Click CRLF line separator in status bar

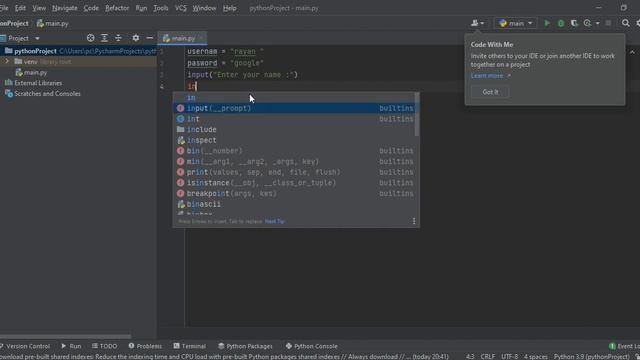[x=488, y=356]
